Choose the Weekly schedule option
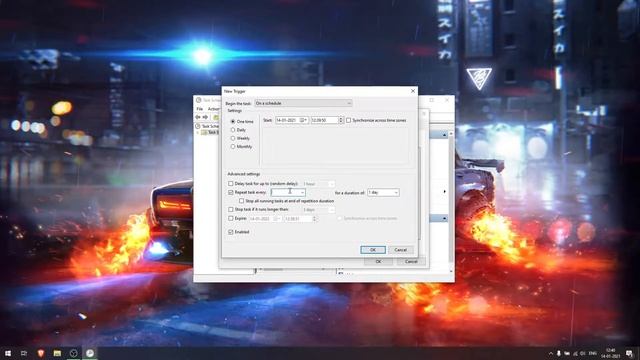This screenshot has height=360, width=640. tap(233, 138)
